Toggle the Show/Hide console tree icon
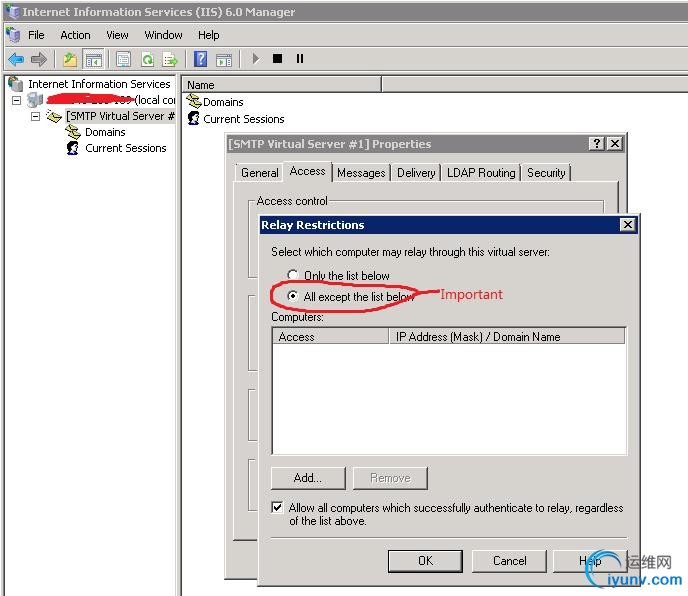Screen dimensions: 688x596 [x=93, y=59]
